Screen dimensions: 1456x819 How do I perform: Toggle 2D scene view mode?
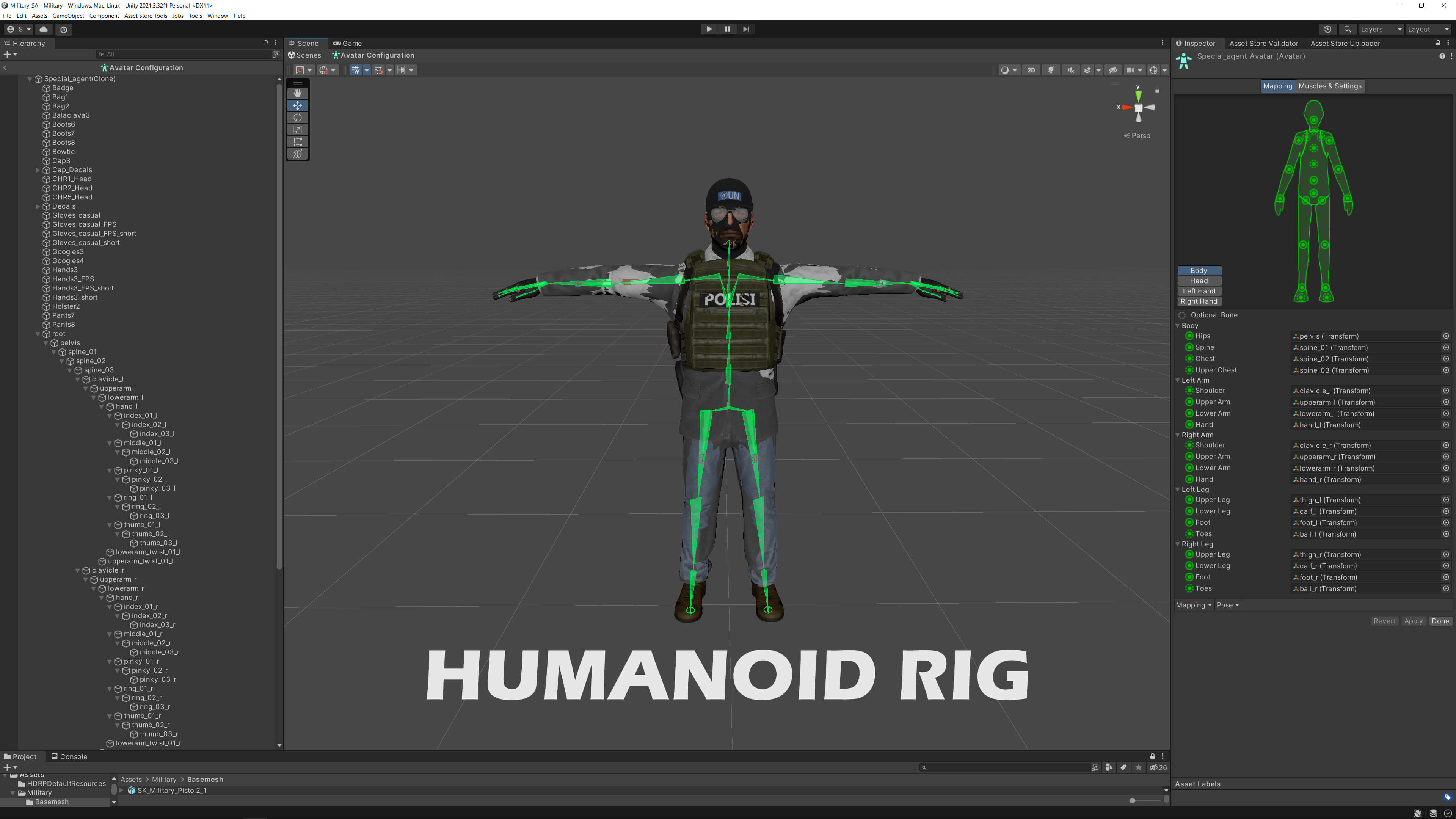coord(1031,70)
